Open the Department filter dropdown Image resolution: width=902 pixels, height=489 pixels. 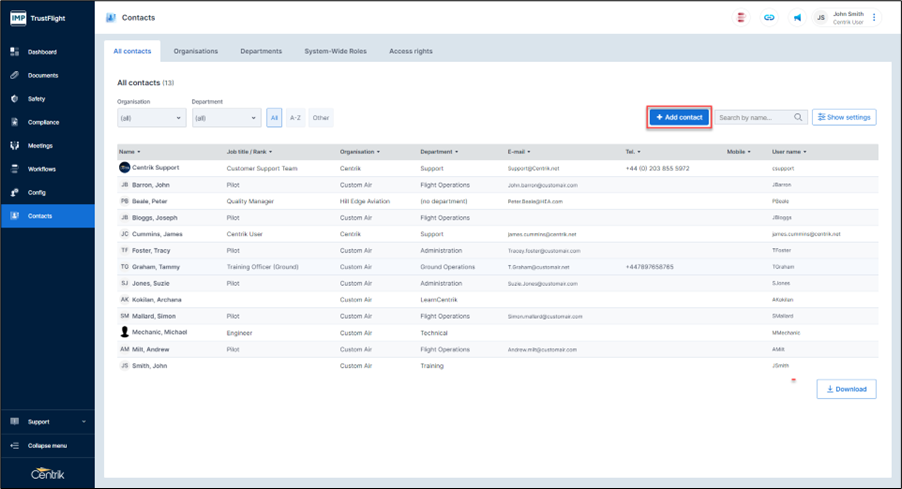coord(226,118)
